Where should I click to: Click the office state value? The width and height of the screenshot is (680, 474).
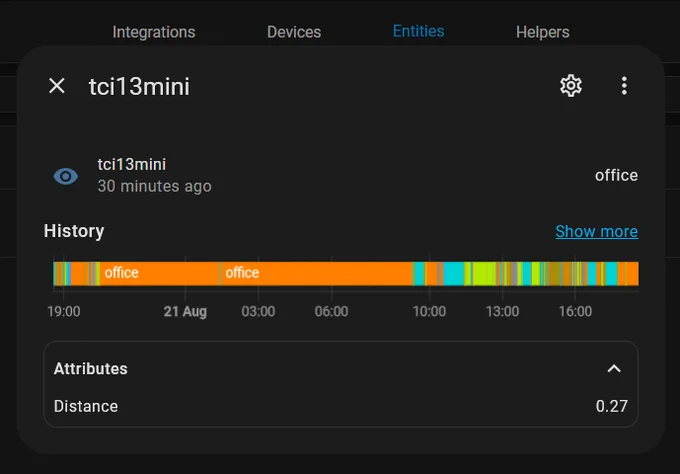(616, 176)
